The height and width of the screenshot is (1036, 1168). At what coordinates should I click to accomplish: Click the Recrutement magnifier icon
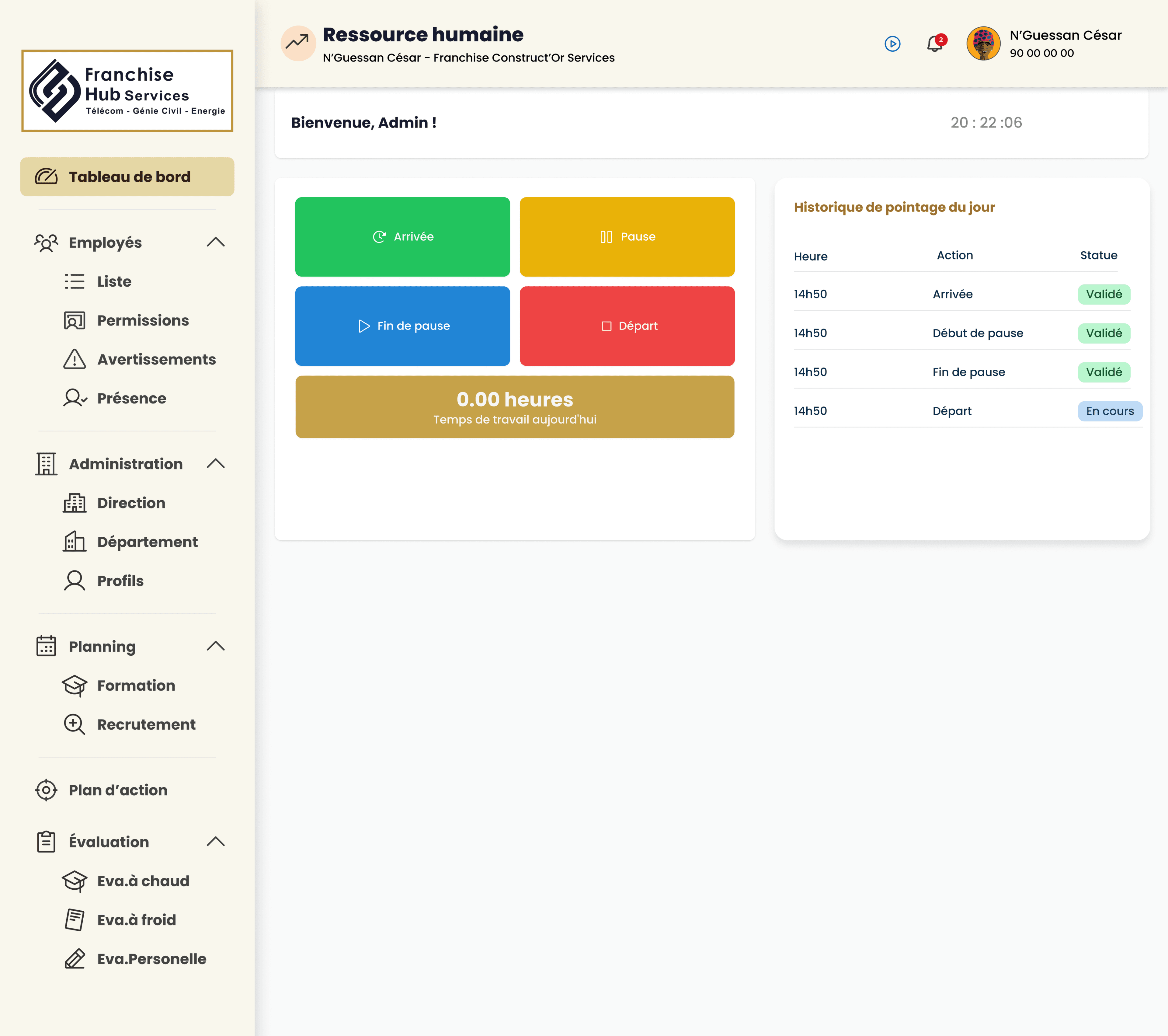click(74, 724)
